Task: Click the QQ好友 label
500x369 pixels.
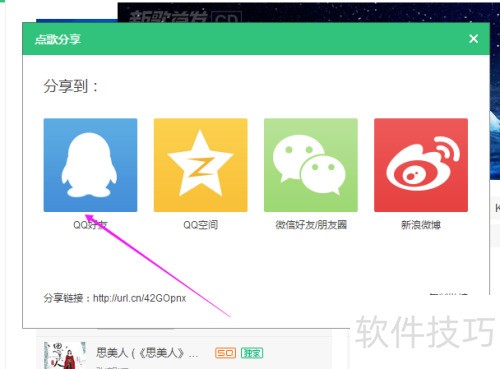Action: [90, 225]
